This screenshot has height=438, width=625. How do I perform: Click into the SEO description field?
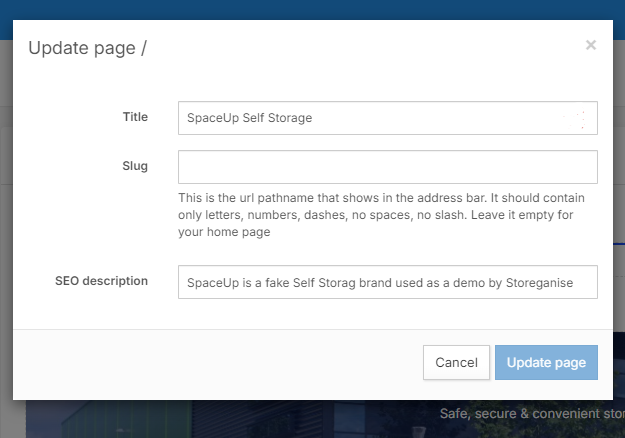387,282
